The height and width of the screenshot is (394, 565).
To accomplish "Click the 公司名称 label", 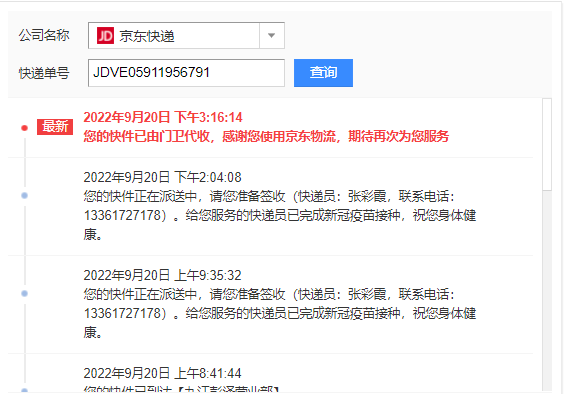I will point(44,35).
